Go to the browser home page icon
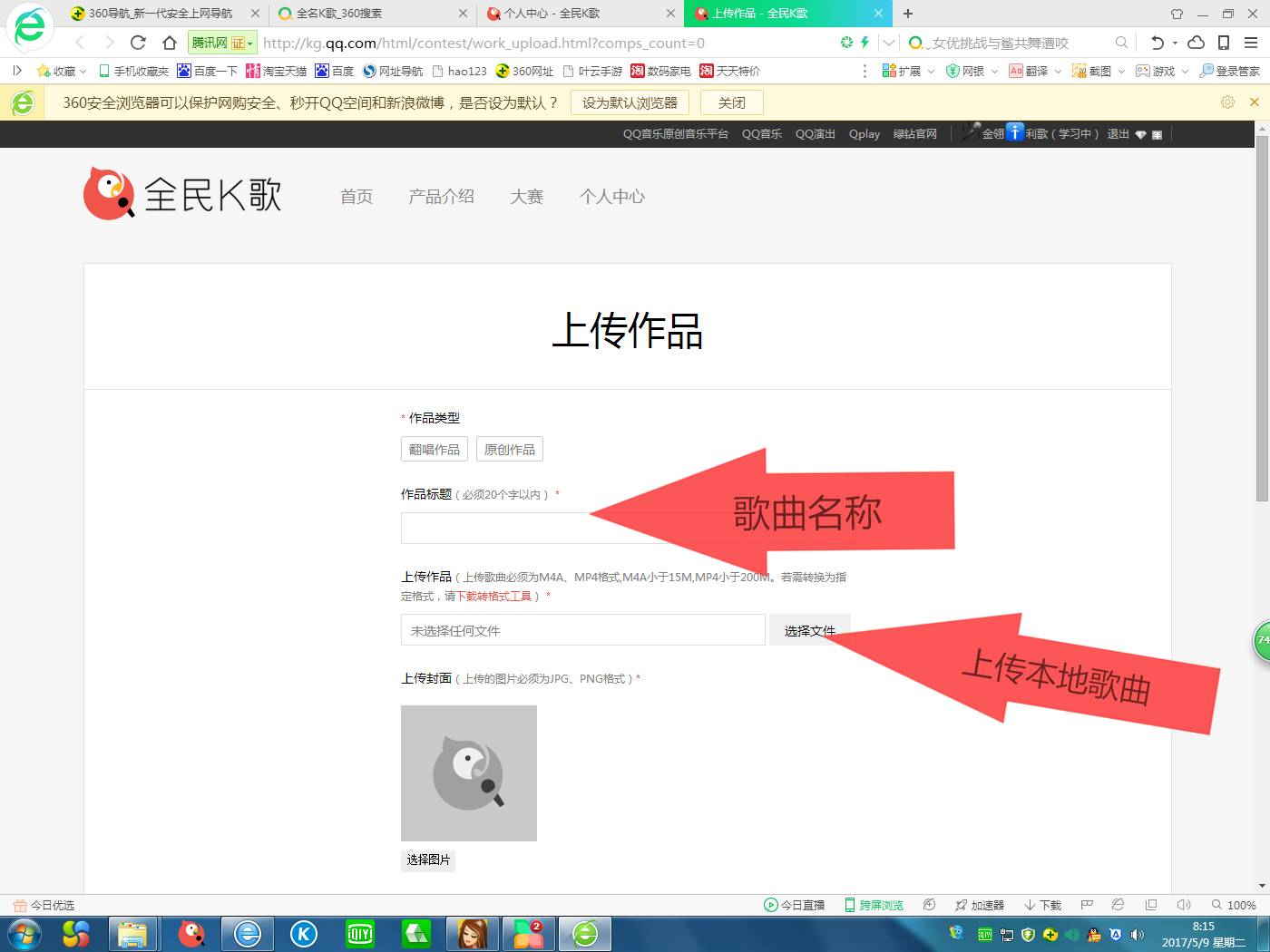Screen dimensions: 1270x952 (170, 43)
